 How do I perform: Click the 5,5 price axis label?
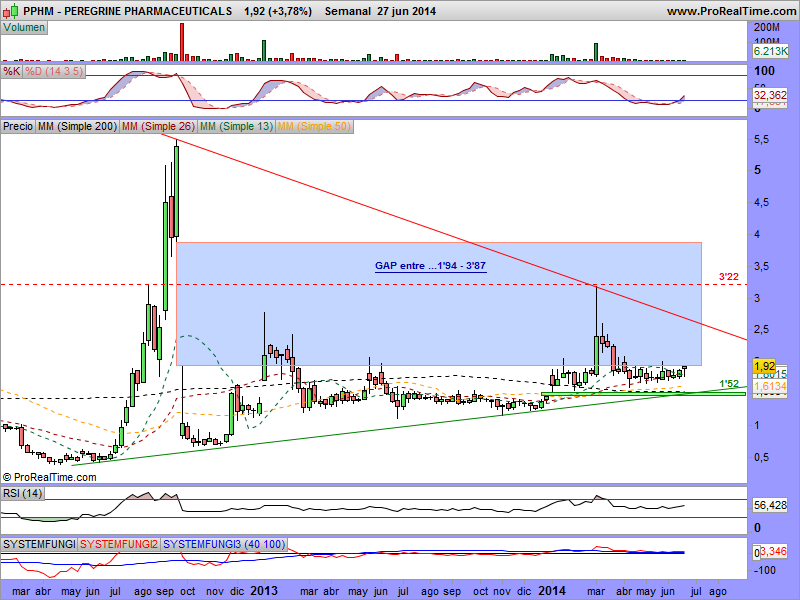pyautogui.click(x=762, y=139)
